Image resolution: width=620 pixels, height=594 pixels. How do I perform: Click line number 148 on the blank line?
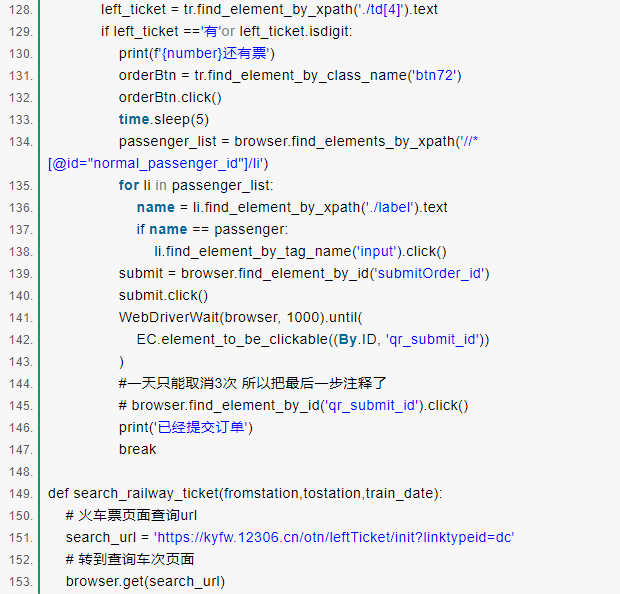pyautogui.click(x=21, y=472)
